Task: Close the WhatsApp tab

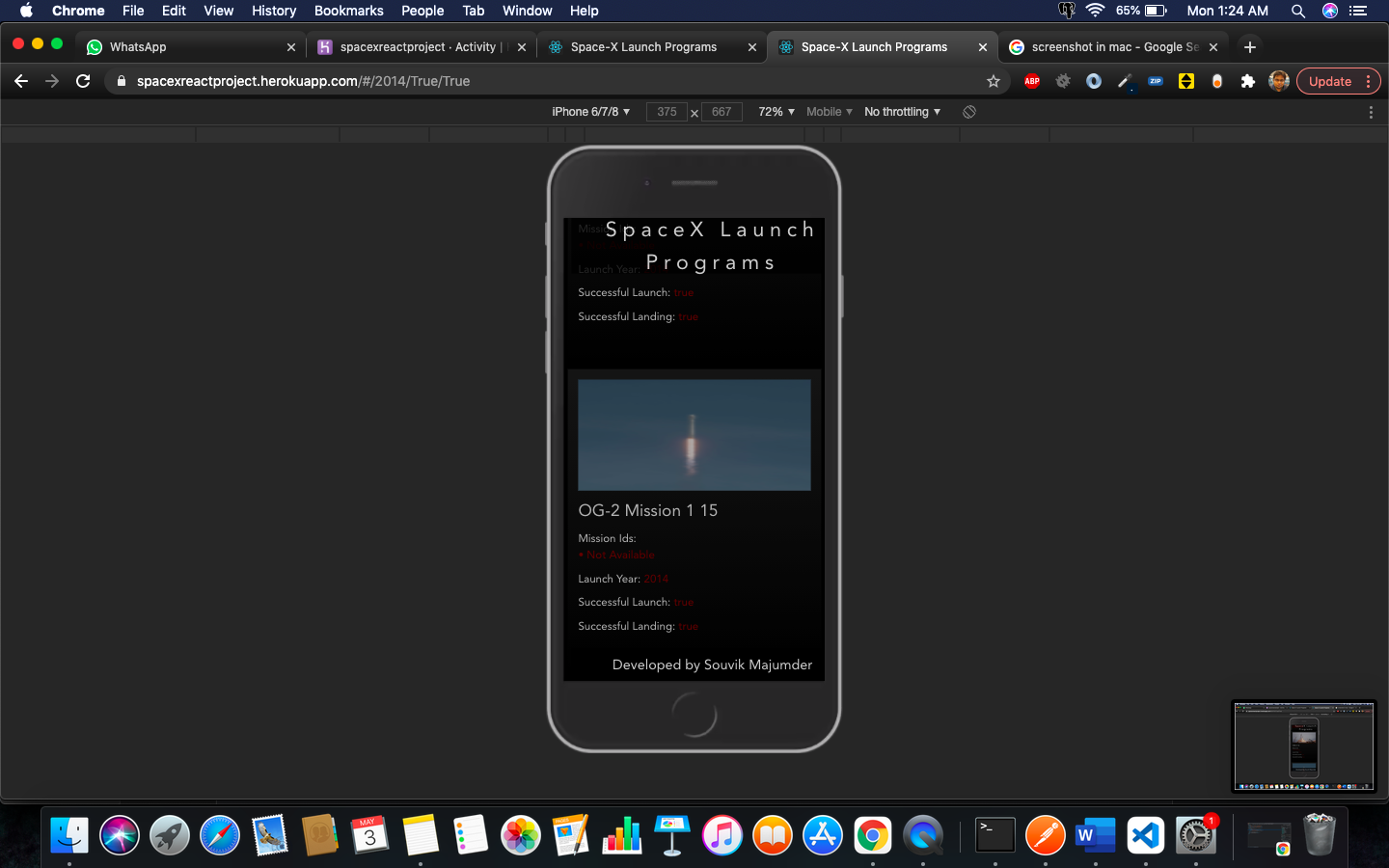Action: pyautogui.click(x=291, y=46)
